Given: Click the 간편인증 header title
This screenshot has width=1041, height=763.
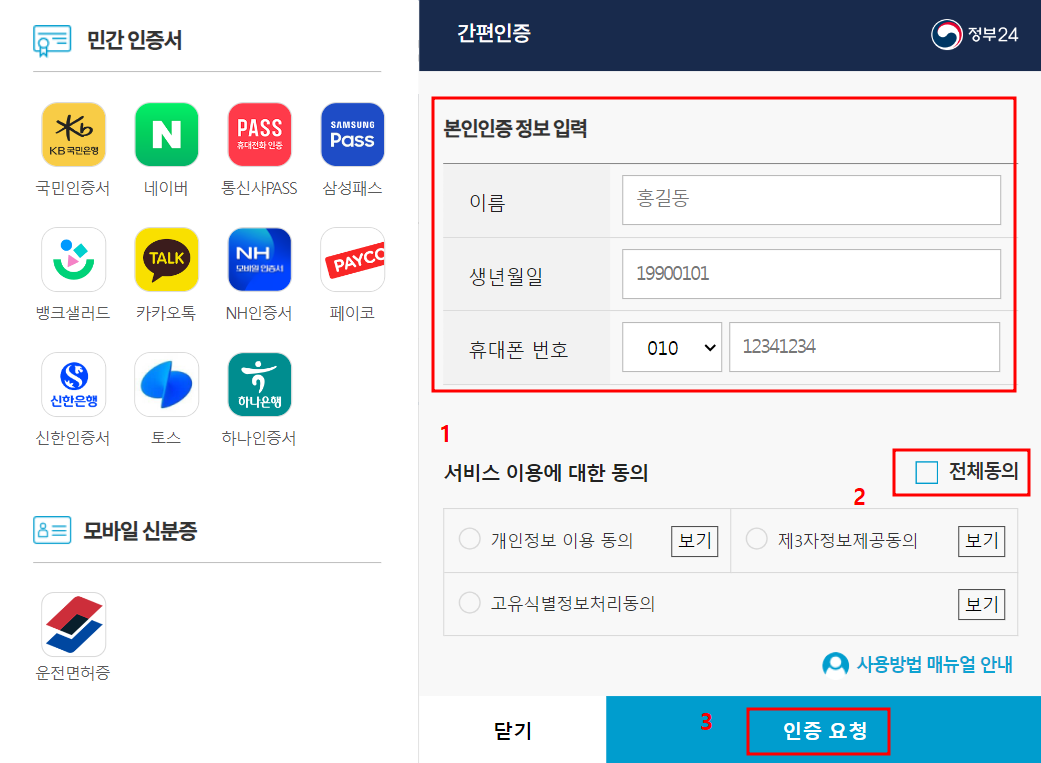Looking at the screenshot, I should click(493, 33).
